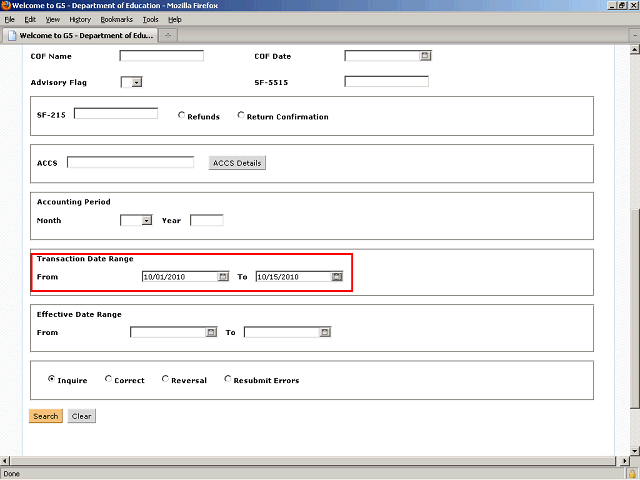Open the View menu
640x480 pixels.
pyautogui.click(x=53, y=20)
